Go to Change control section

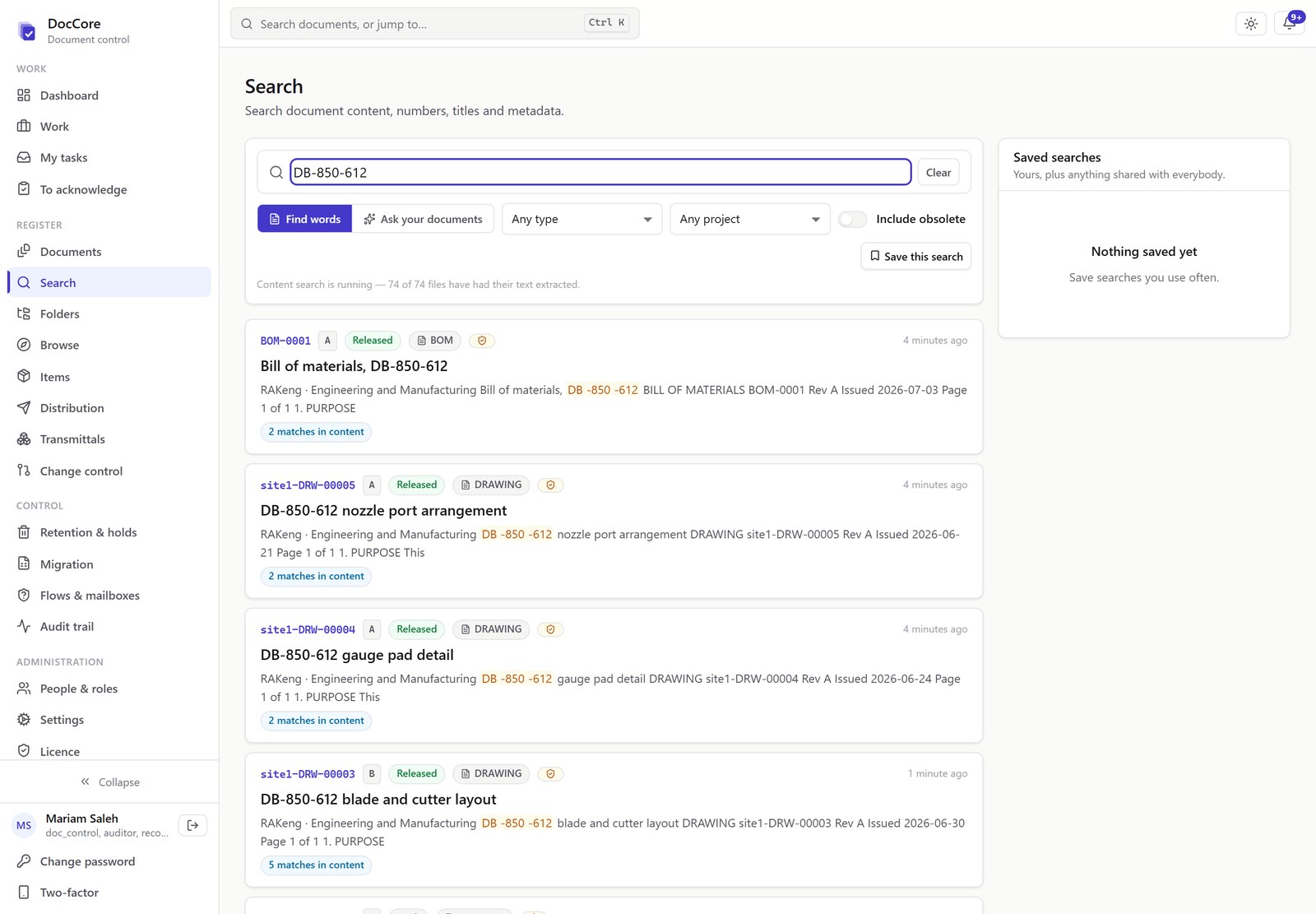point(109,471)
